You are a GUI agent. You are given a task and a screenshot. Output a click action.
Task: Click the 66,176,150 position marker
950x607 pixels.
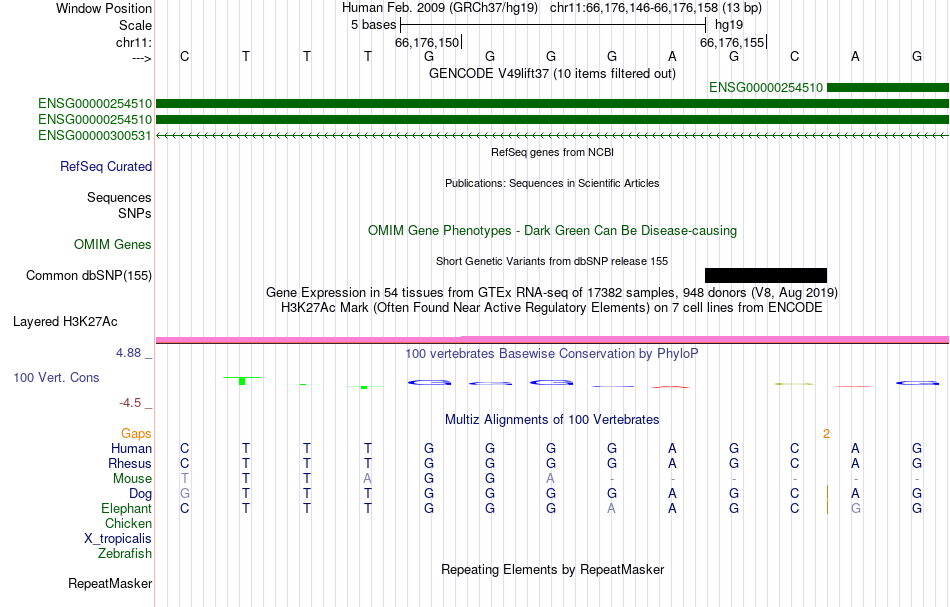coord(428,42)
